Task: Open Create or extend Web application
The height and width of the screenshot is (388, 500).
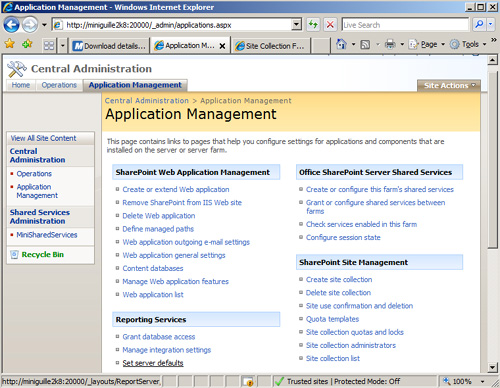Action: pyautogui.click(x=176, y=189)
